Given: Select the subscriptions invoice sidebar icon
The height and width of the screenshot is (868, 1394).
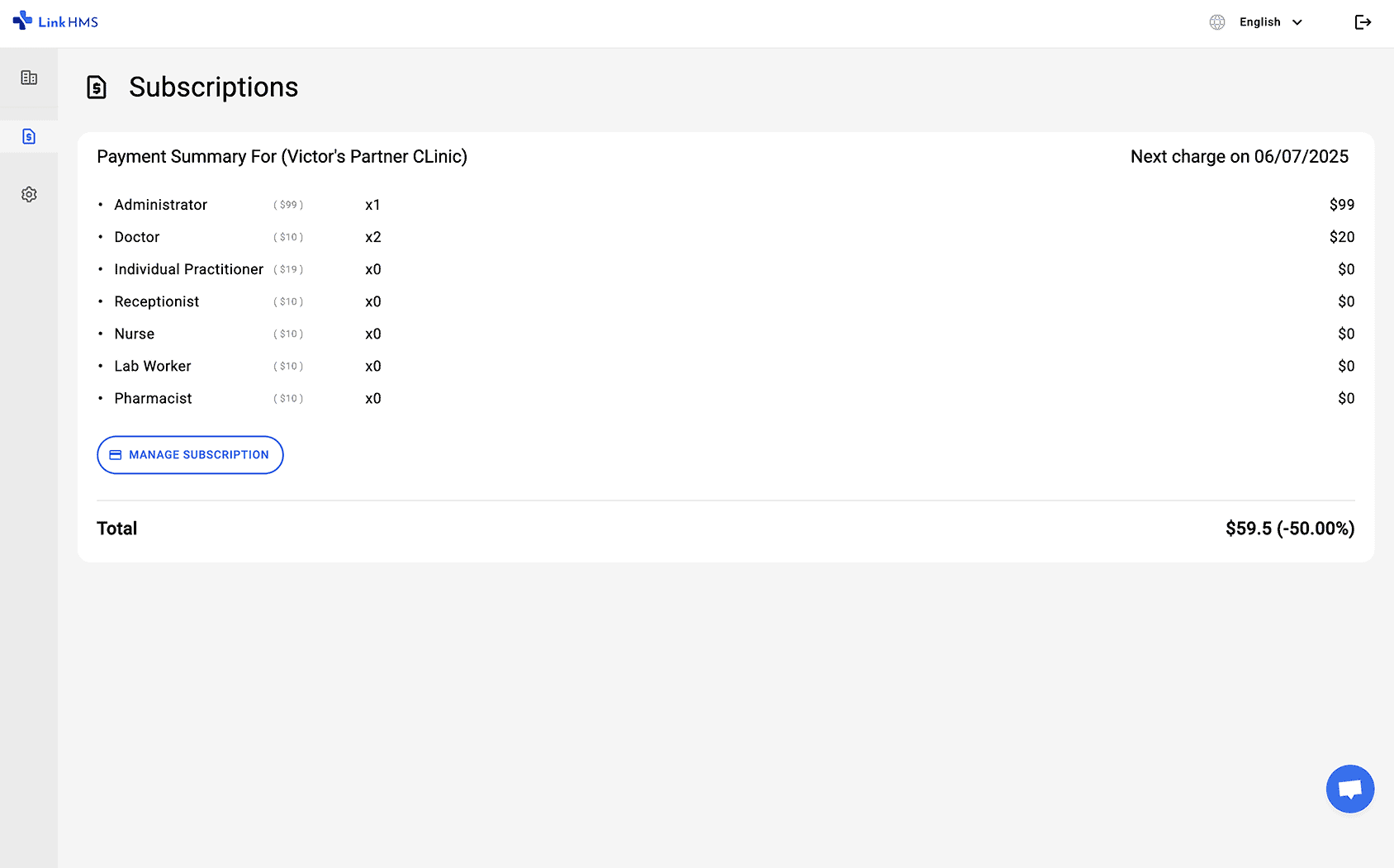Looking at the screenshot, I should tap(29, 136).
